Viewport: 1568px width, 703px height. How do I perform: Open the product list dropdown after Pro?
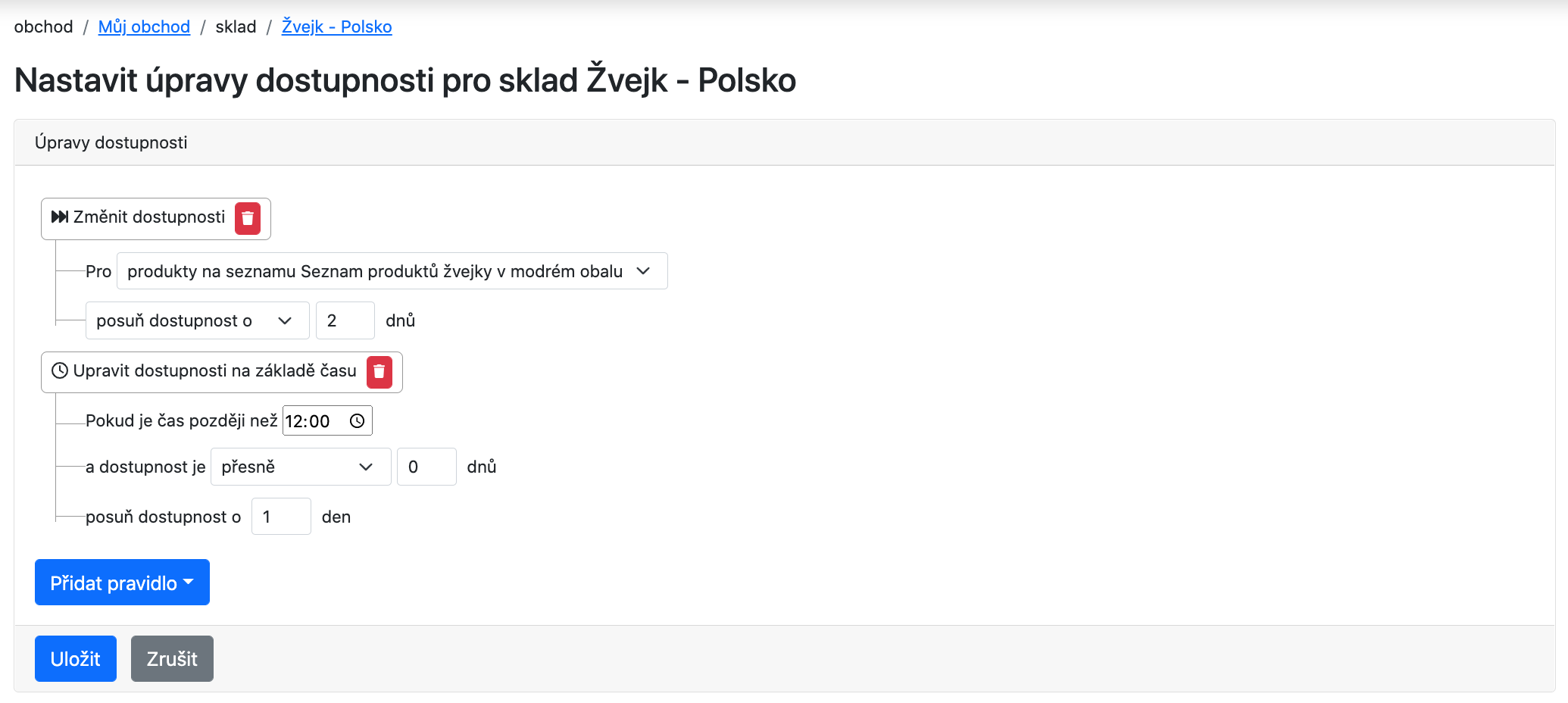392,271
